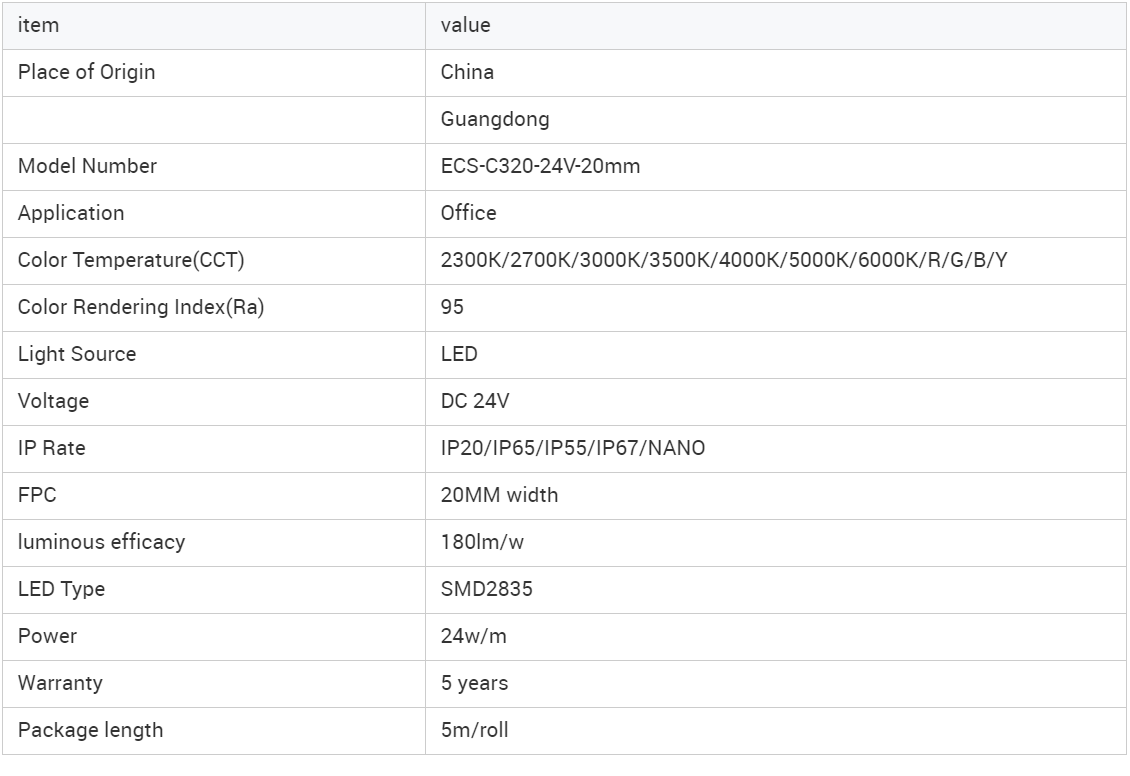The height and width of the screenshot is (776, 1130).
Task: Click the 'Model Number' label
Action: pos(87,166)
